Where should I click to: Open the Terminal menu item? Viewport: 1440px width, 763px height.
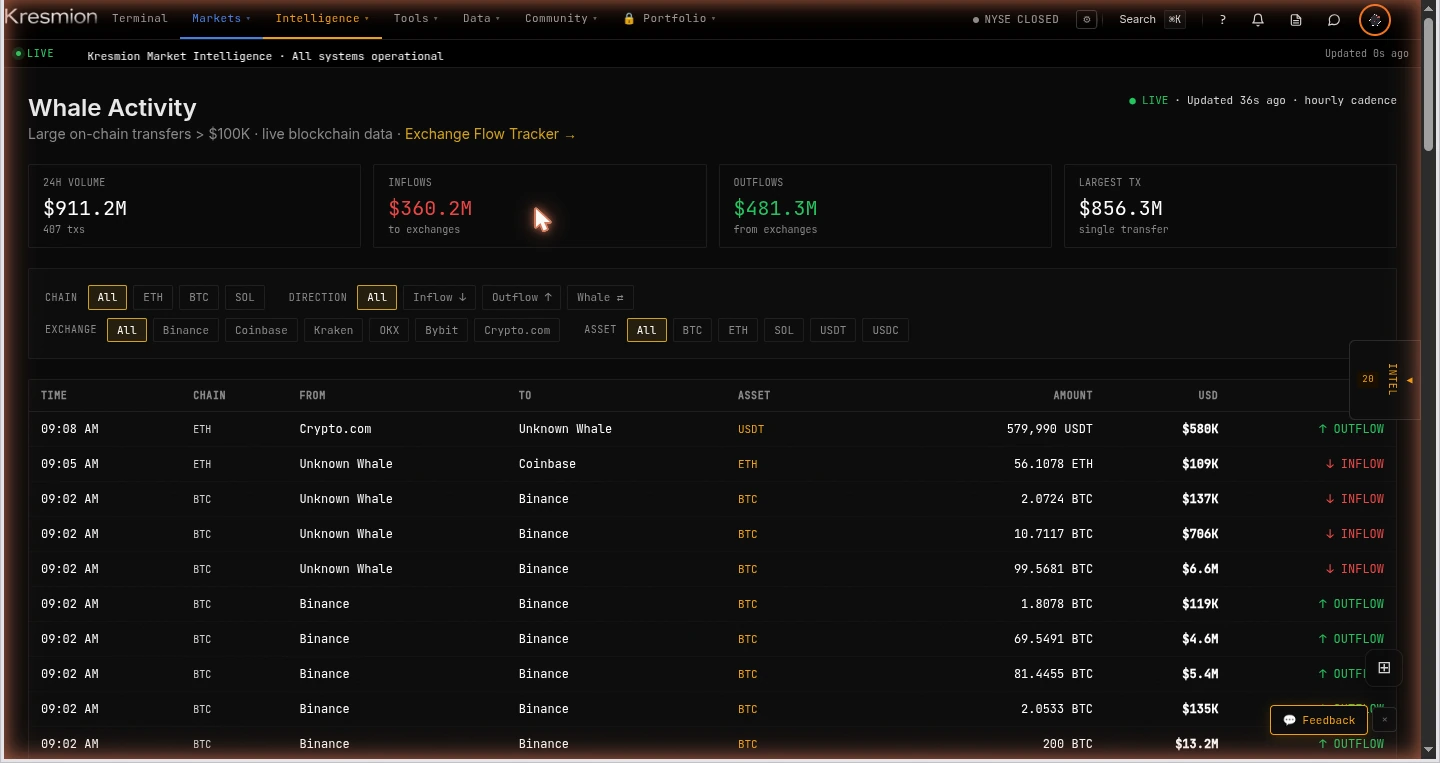coord(140,19)
